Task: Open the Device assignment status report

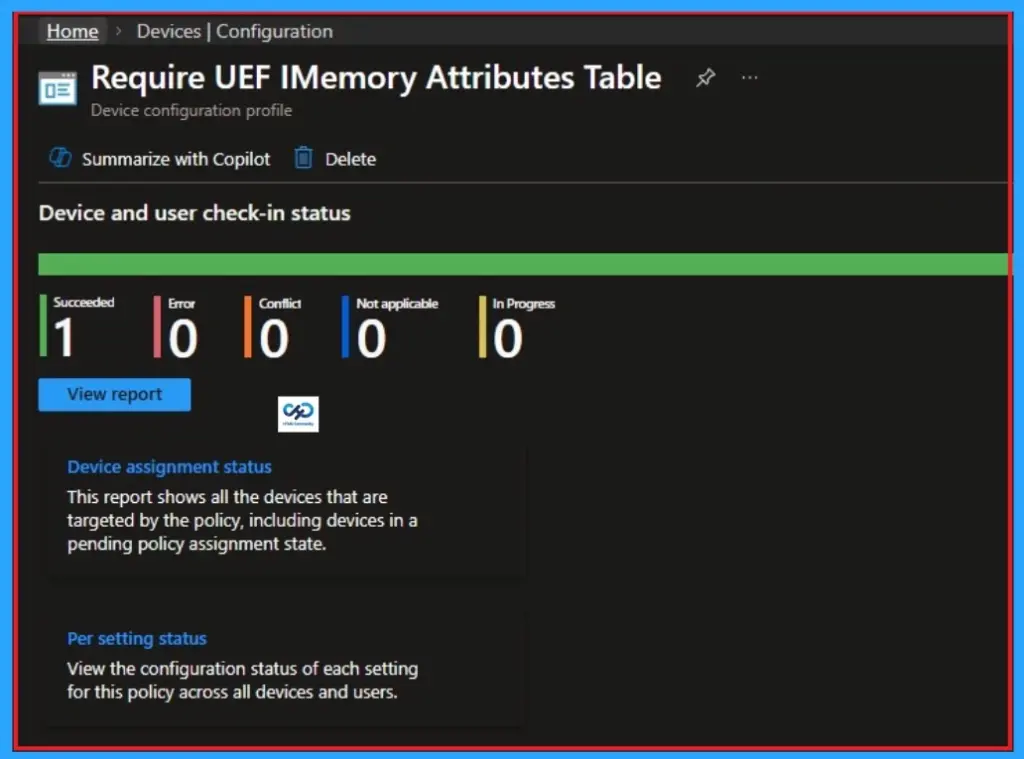Action: [169, 466]
